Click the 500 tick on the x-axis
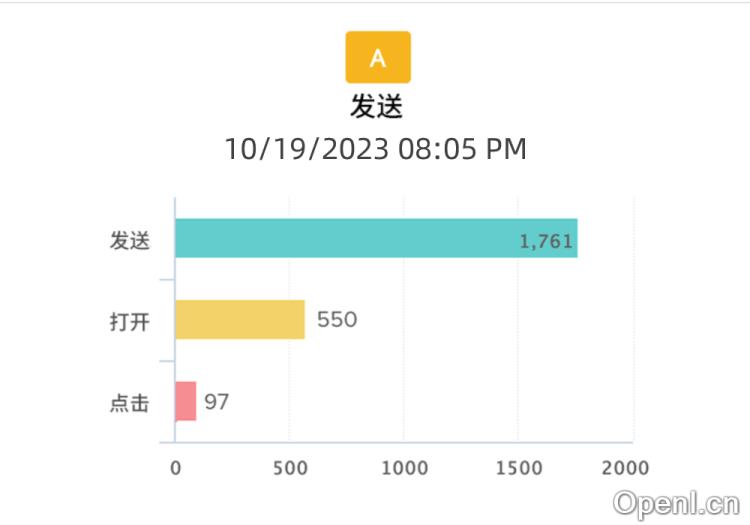The height and width of the screenshot is (525, 750). (x=290, y=468)
